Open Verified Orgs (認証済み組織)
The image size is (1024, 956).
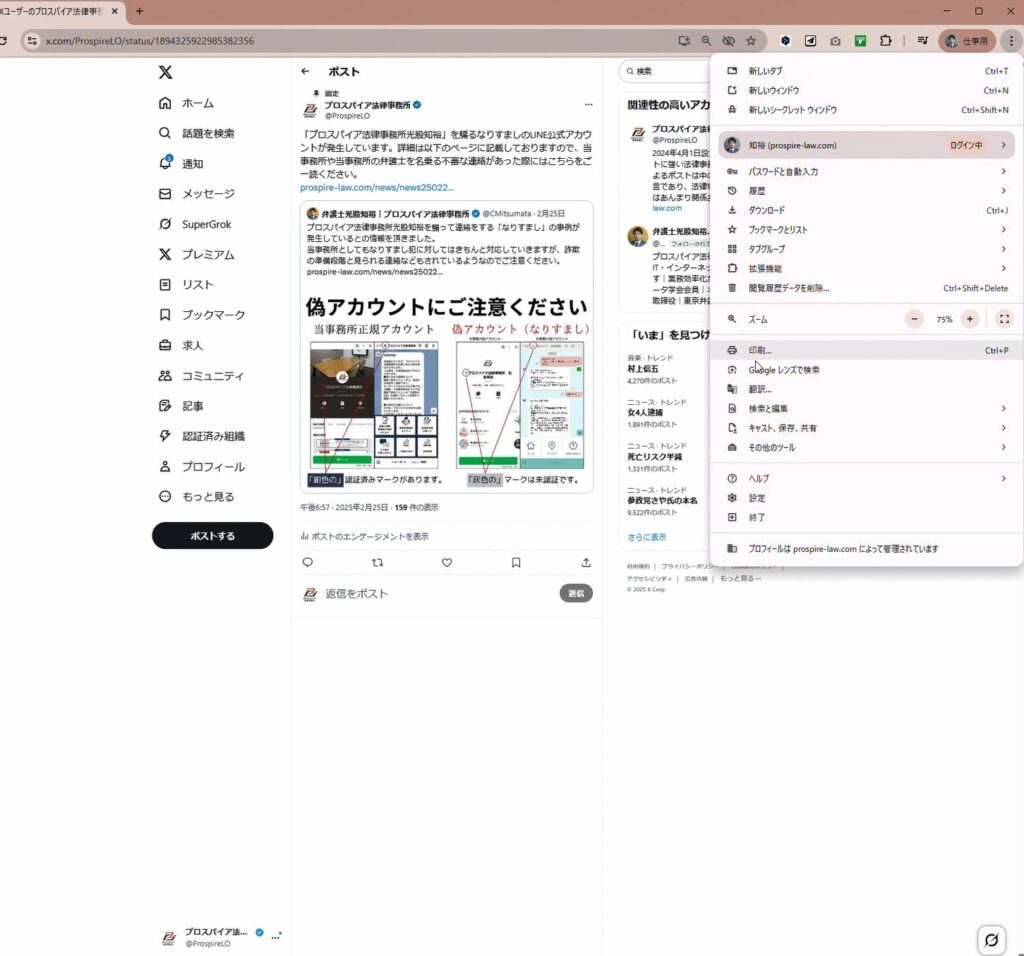click(202, 436)
